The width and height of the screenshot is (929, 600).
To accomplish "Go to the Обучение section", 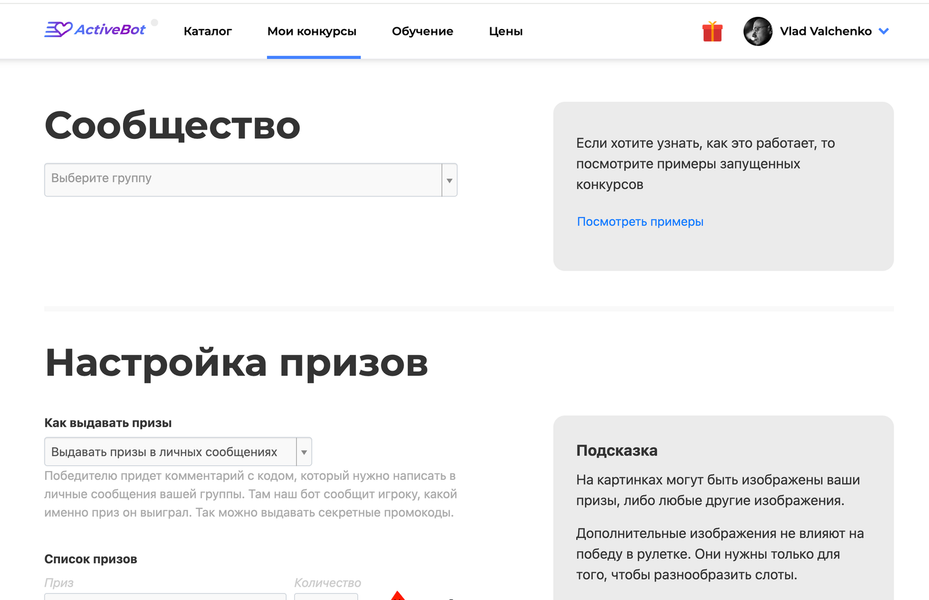I will click(x=422, y=31).
